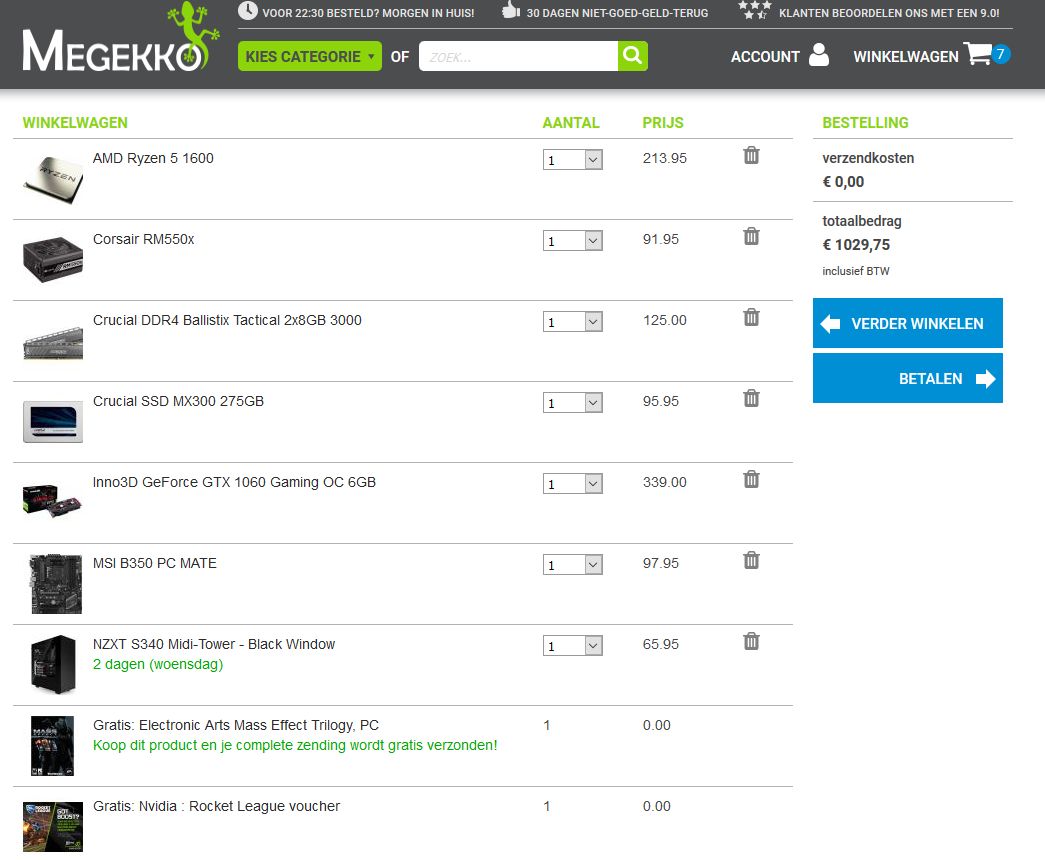Screen dimensions: 1045x860
Task: Open Gratis Nvidia Rocket League voucher link
Action: 217,806
